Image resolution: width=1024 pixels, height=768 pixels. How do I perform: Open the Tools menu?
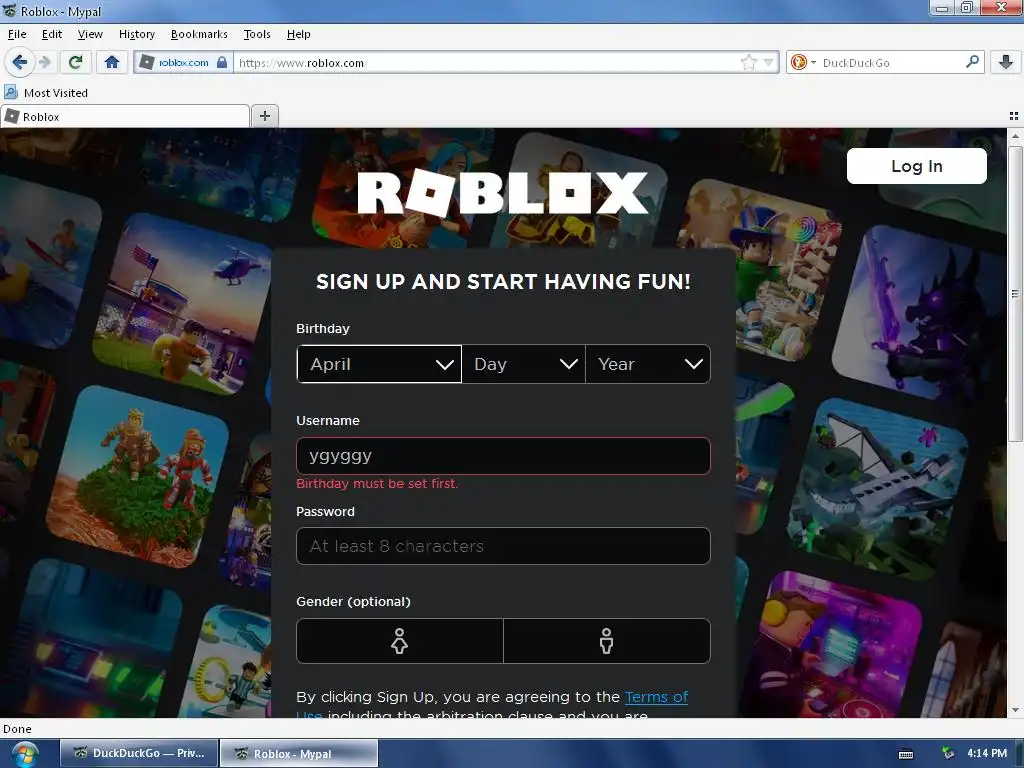(x=257, y=34)
